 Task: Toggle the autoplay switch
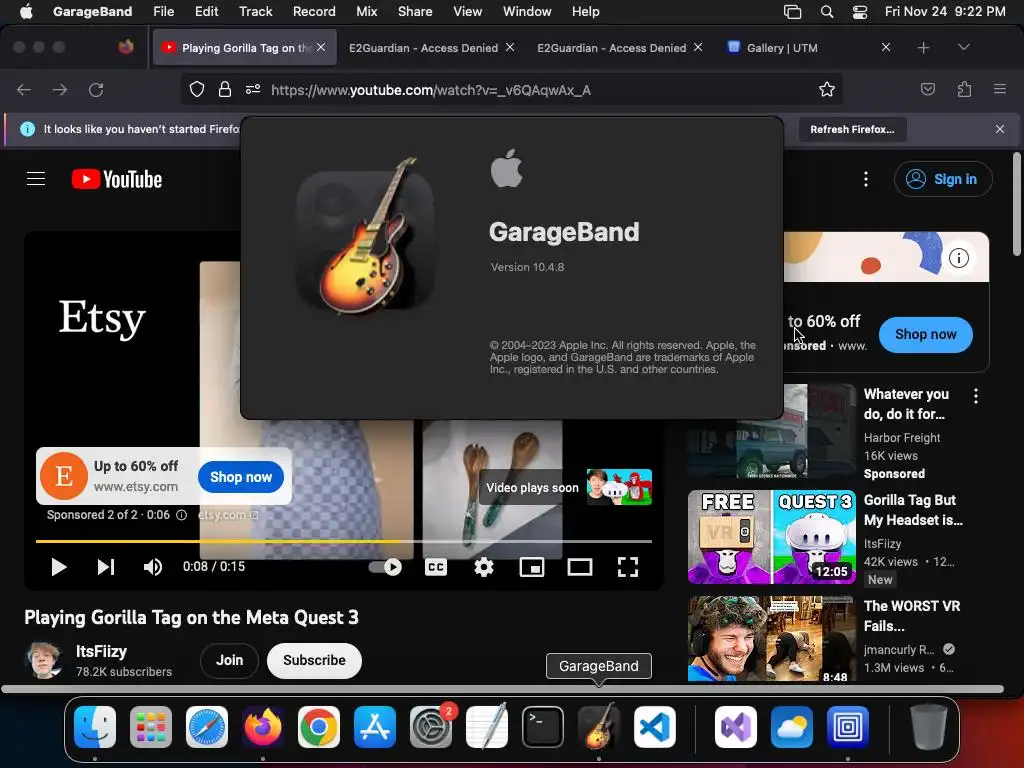click(385, 567)
